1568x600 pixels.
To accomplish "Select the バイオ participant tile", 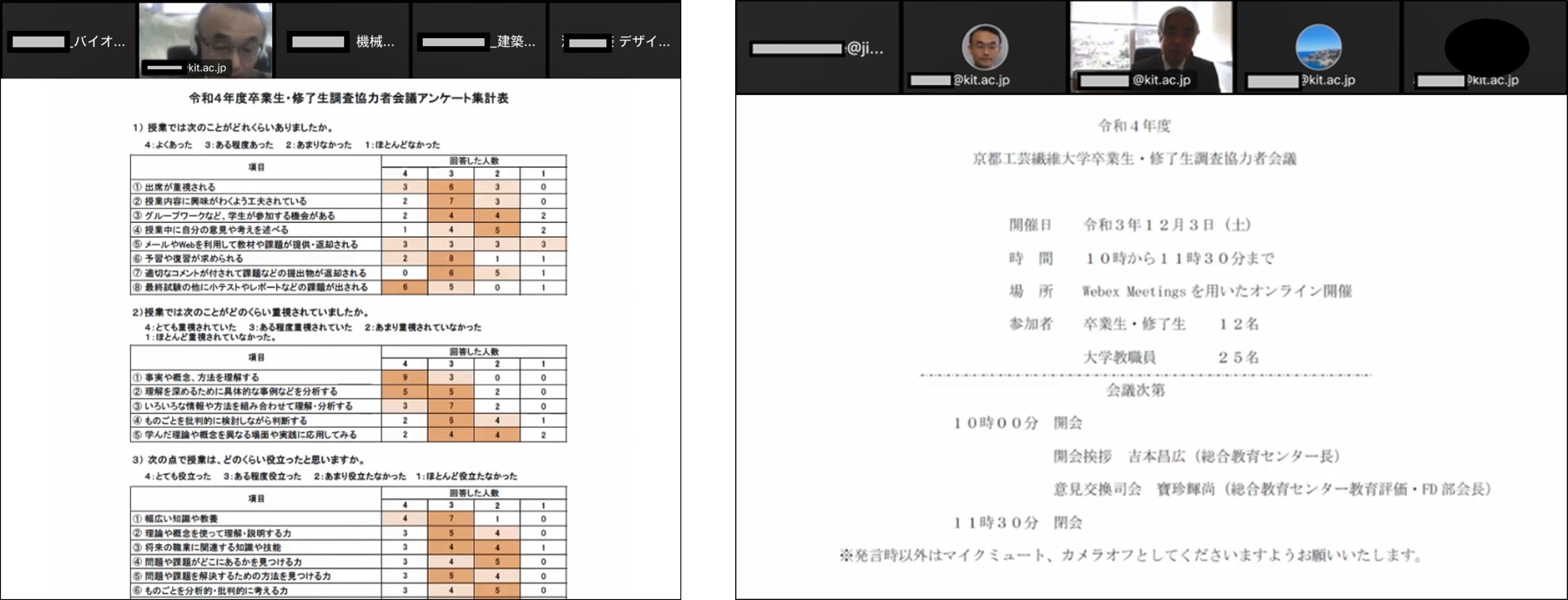I will [68, 40].
